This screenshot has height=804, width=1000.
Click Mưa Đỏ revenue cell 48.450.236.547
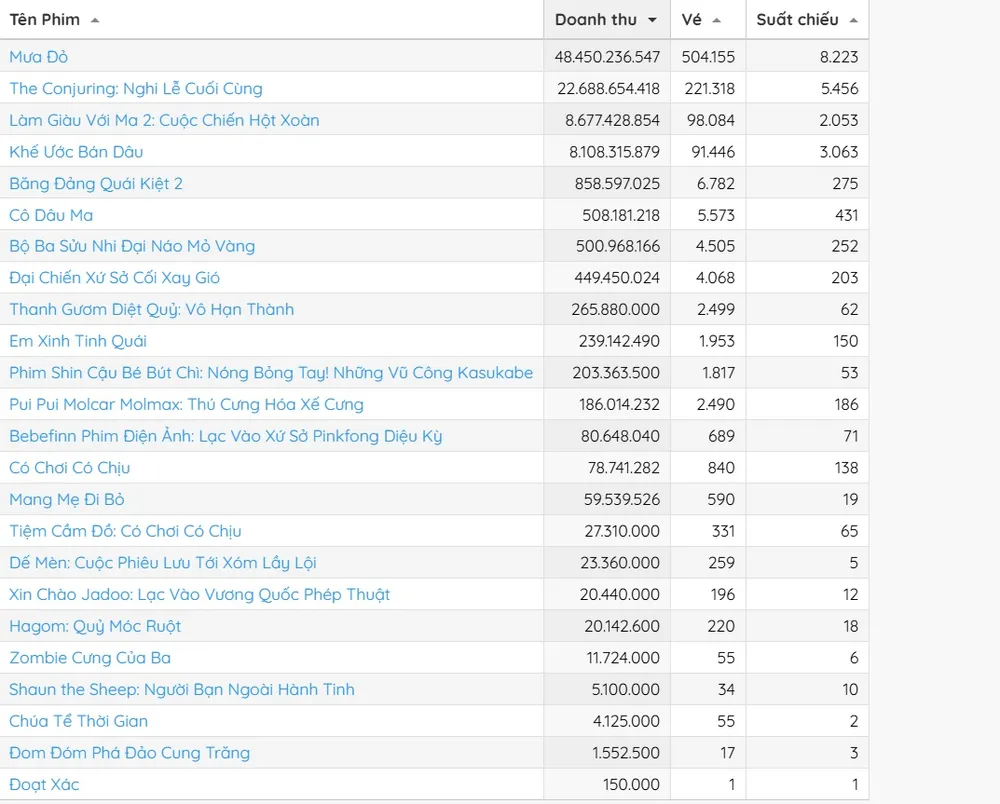pos(607,57)
